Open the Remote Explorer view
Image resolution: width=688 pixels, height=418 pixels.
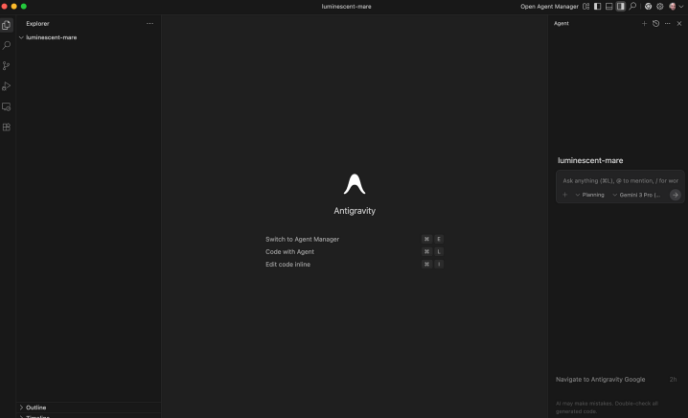[7, 106]
